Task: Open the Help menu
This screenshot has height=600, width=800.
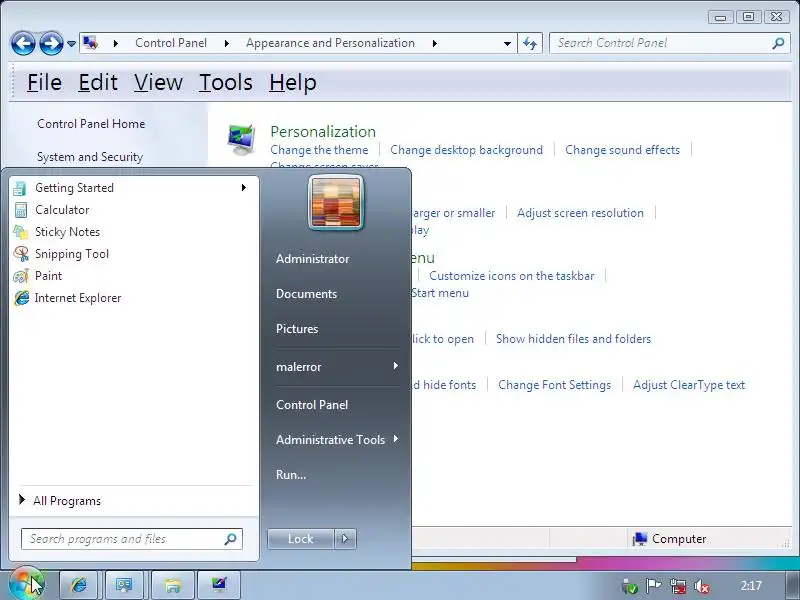Action: (x=293, y=82)
